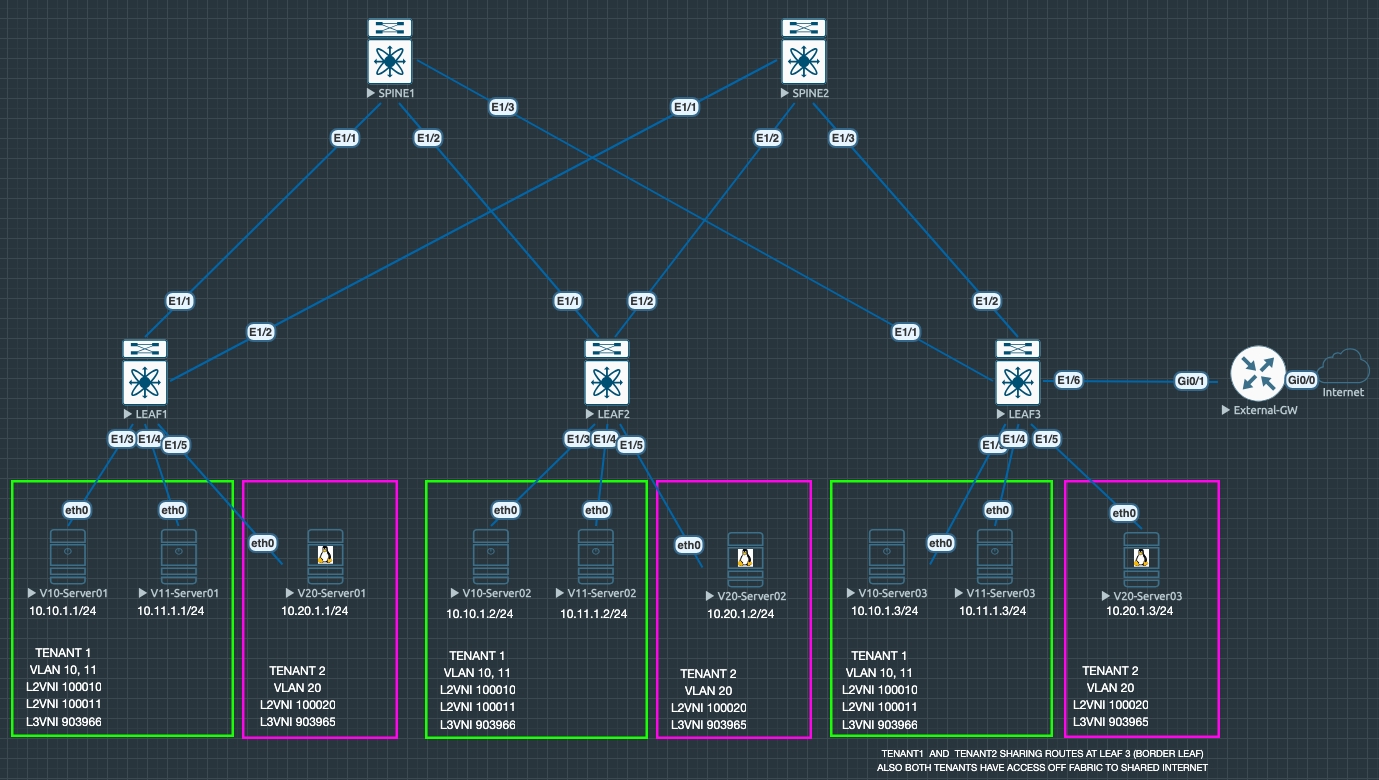Select the V20-Server03 Linux host icon
Image resolution: width=1379 pixels, height=780 pixels.
(1139, 560)
